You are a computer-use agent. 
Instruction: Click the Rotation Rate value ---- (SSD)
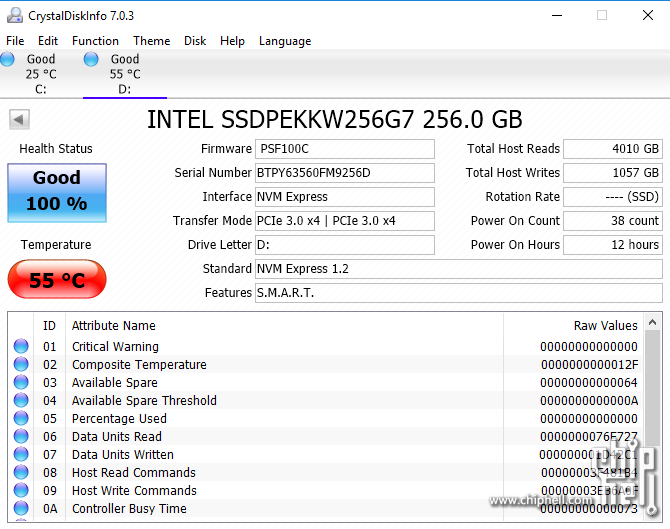point(613,197)
